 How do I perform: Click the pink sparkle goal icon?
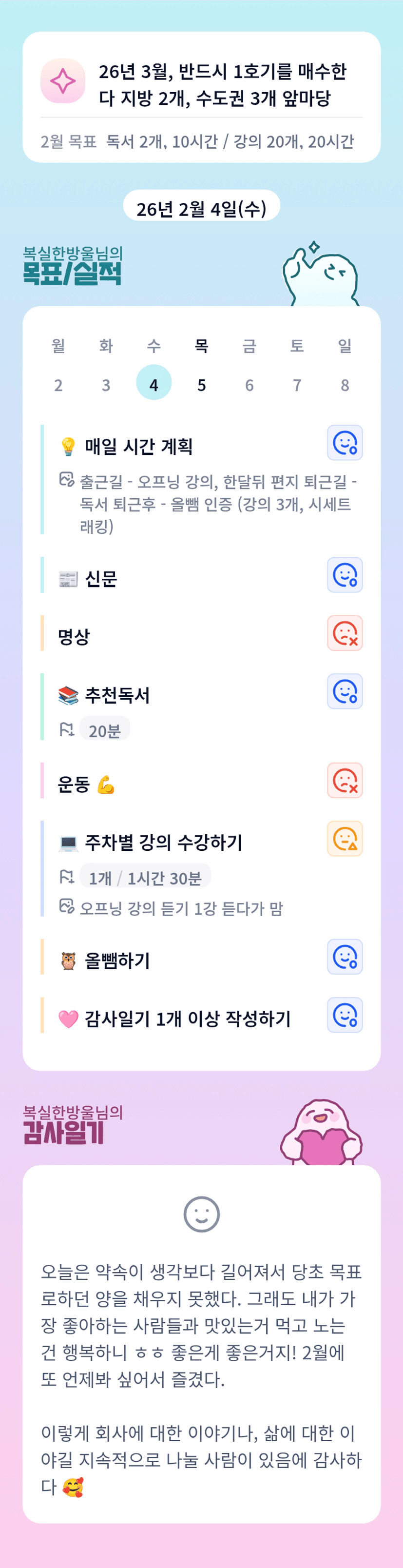tap(63, 81)
